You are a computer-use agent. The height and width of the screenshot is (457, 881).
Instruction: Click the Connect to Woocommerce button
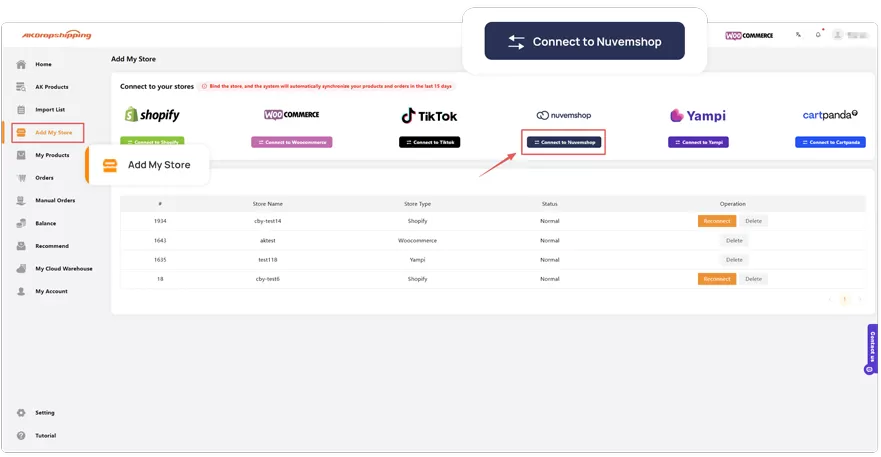point(291,142)
